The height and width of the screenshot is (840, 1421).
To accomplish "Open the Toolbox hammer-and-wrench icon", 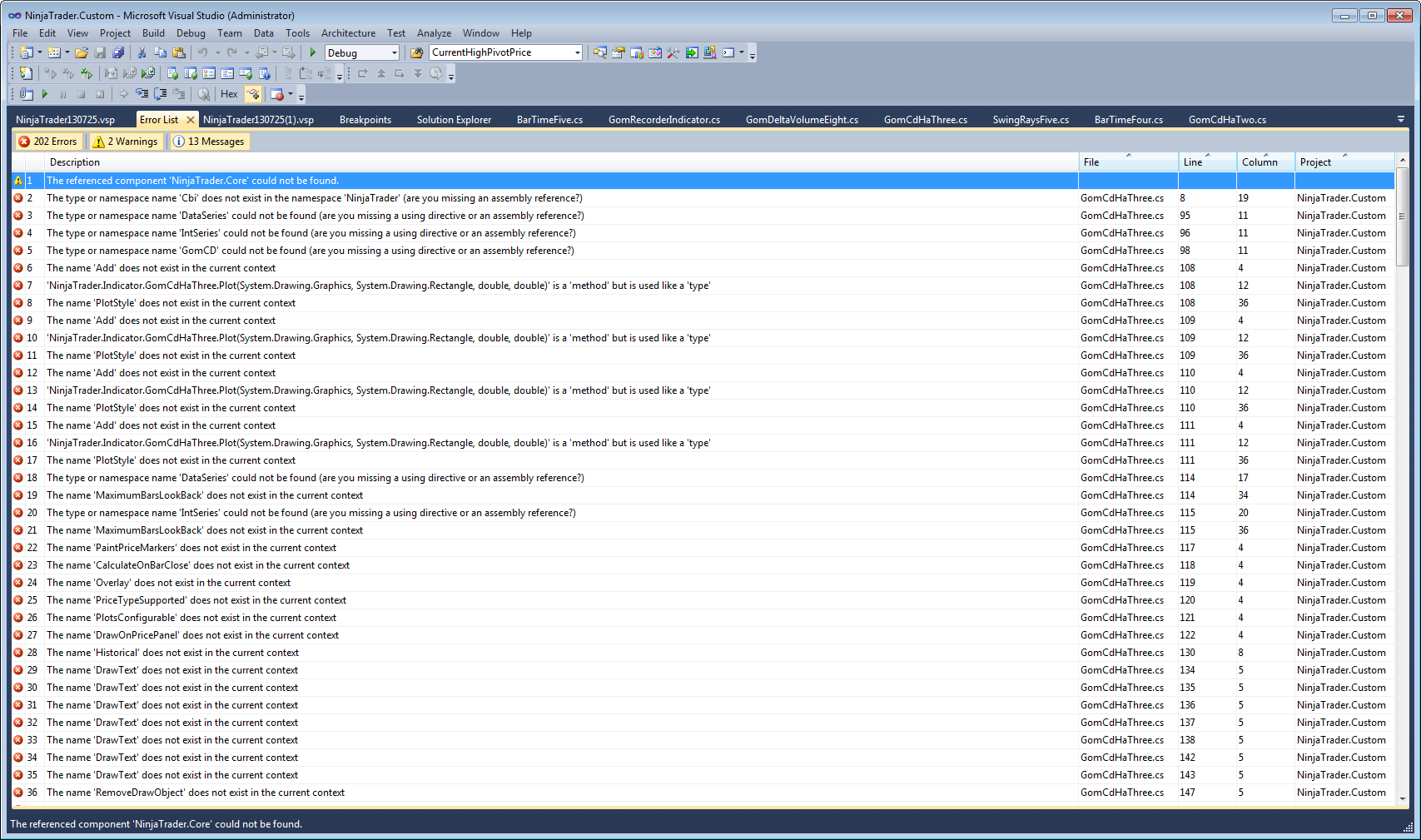I will point(673,52).
